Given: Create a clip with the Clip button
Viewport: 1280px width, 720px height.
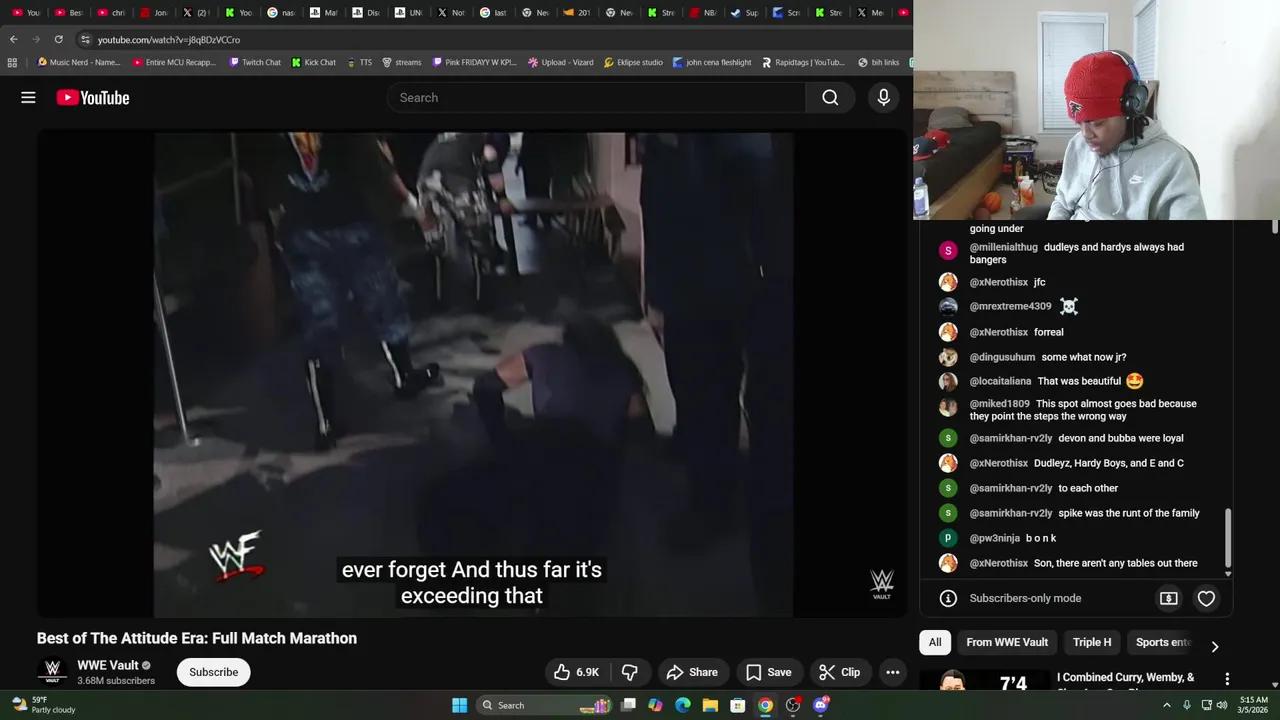Looking at the screenshot, I should point(839,672).
